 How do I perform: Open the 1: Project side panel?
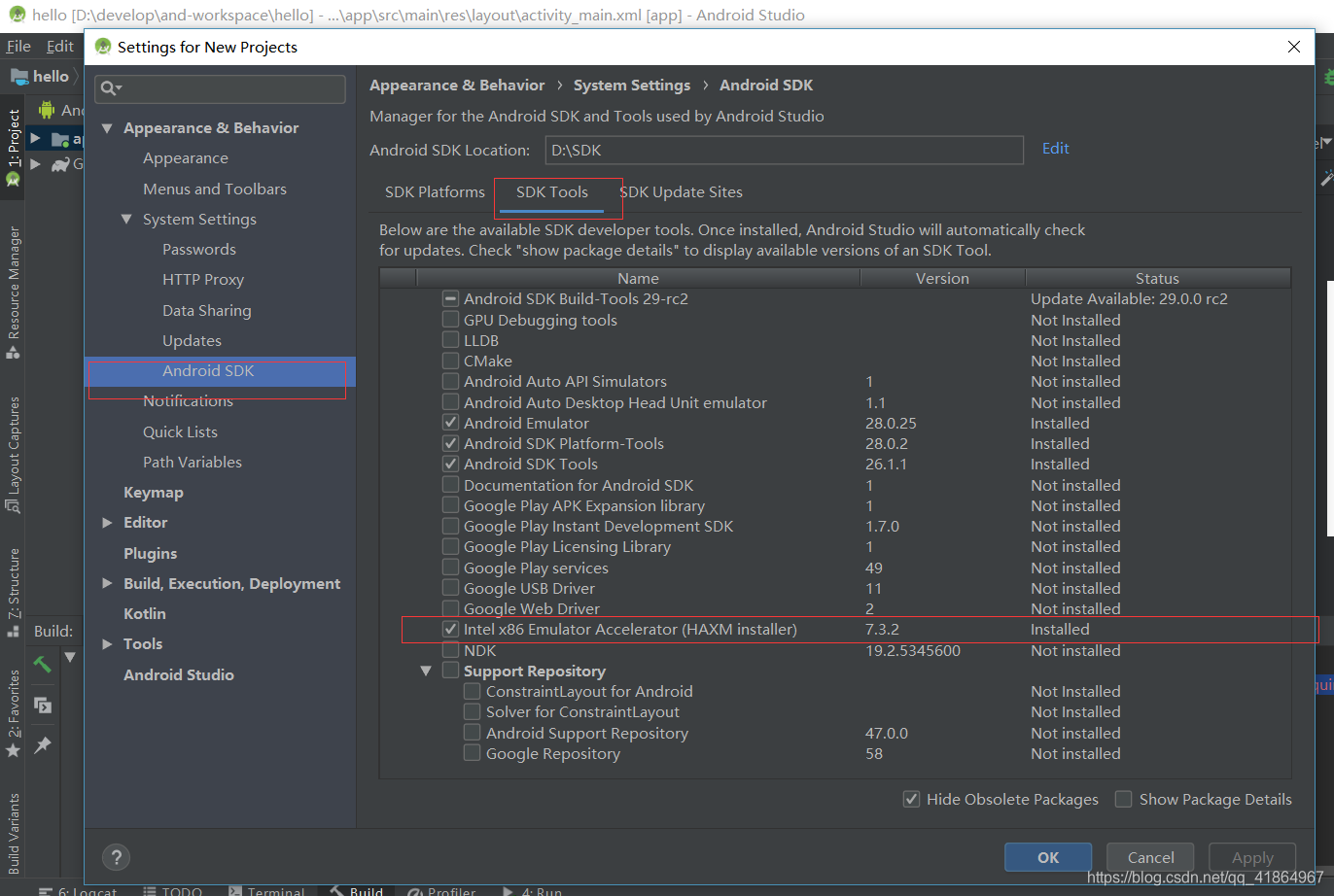(13, 147)
